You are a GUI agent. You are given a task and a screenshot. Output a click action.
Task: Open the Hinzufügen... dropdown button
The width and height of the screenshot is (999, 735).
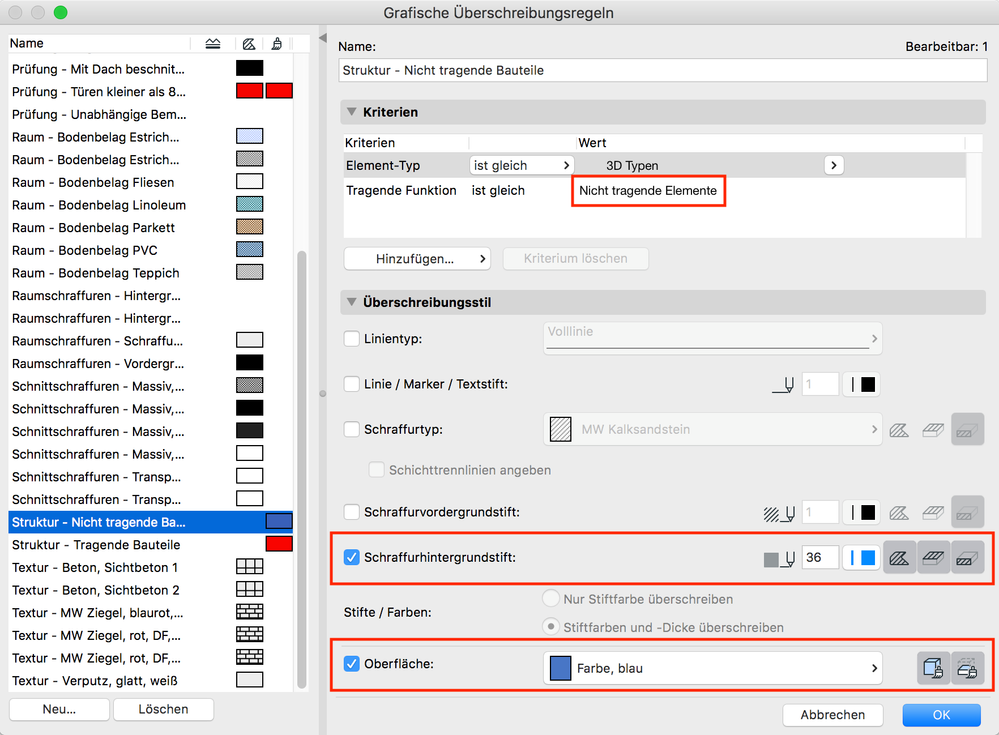[417, 259]
